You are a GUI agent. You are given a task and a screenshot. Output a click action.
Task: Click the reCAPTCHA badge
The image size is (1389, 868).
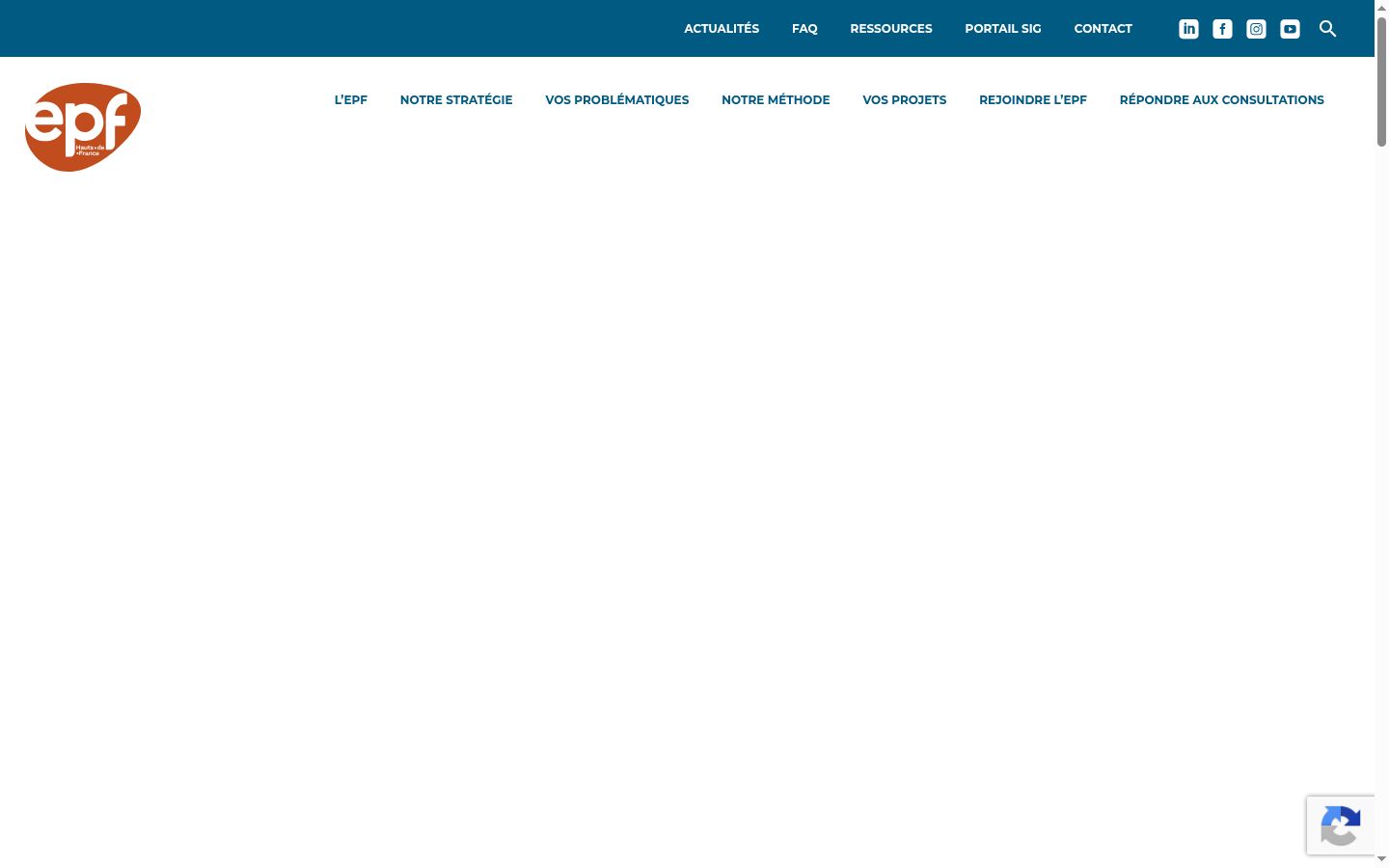1341,826
